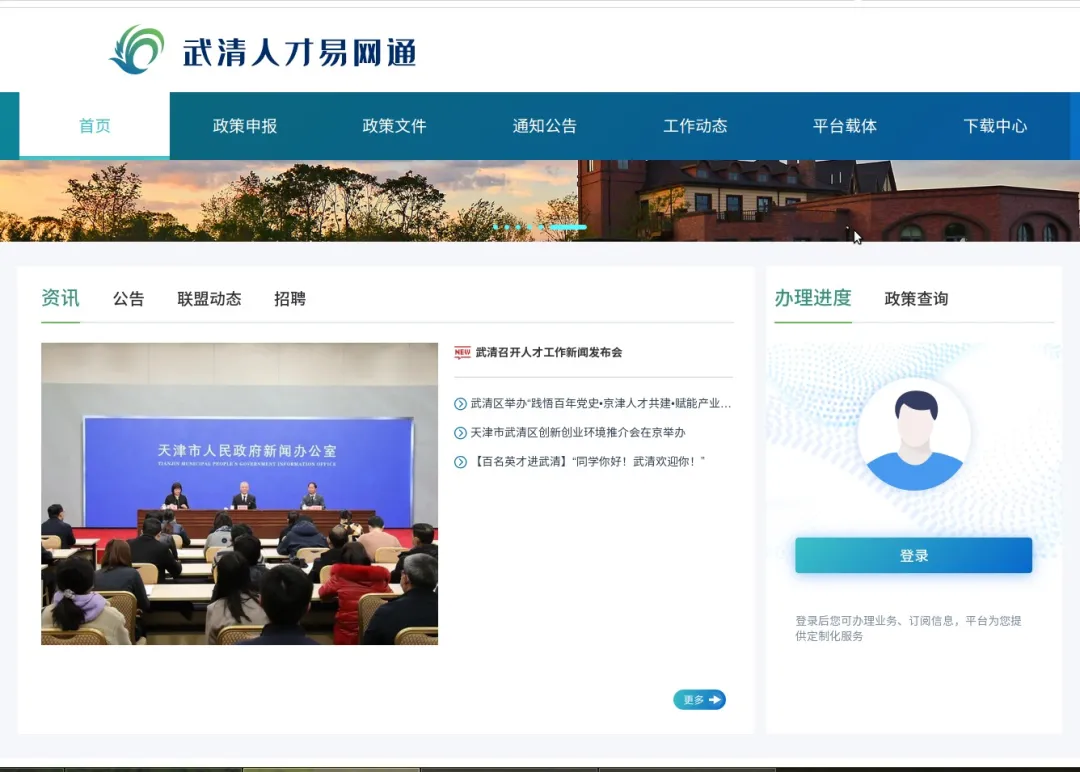This screenshot has width=1080, height=772.
Task: Open the press conference news photo
Action: [240, 494]
